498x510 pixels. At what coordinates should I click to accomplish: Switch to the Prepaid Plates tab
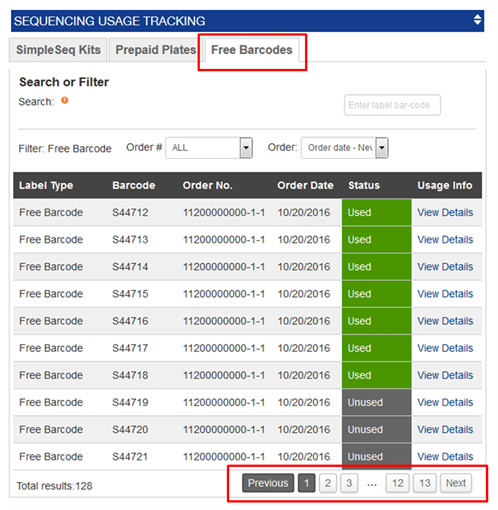(155, 50)
